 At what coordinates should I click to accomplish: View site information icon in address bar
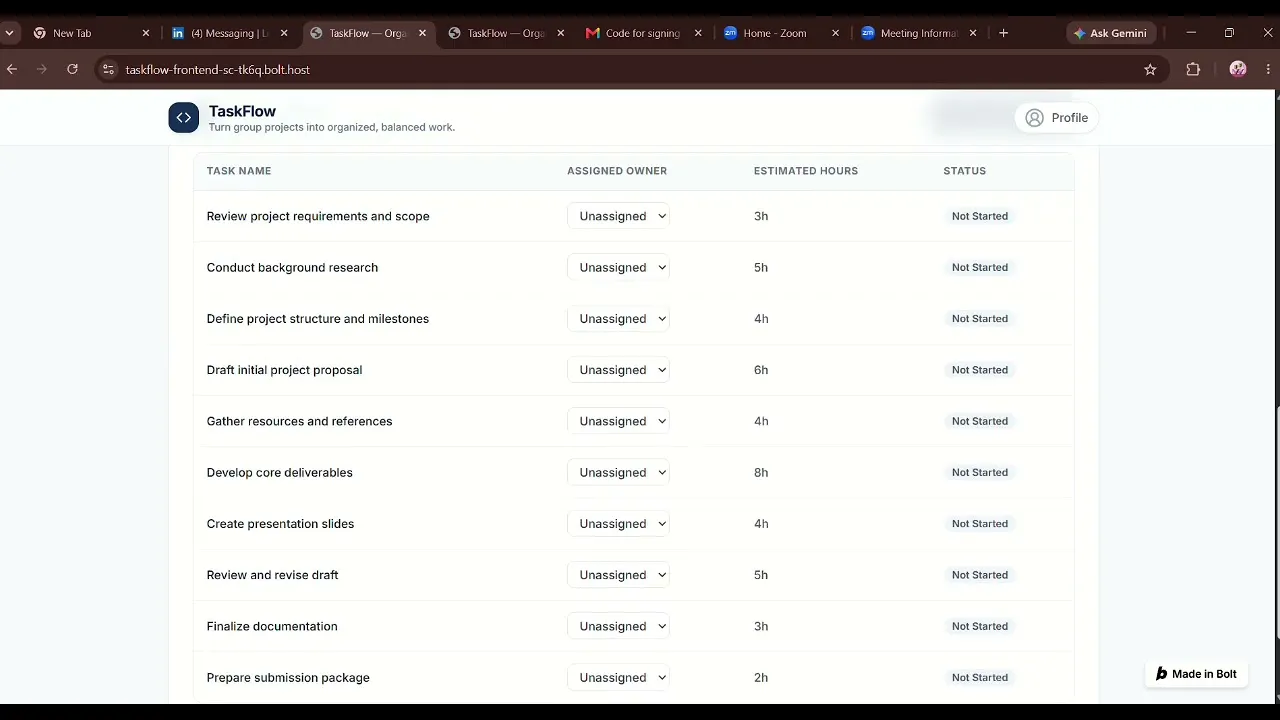pyautogui.click(x=108, y=69)
